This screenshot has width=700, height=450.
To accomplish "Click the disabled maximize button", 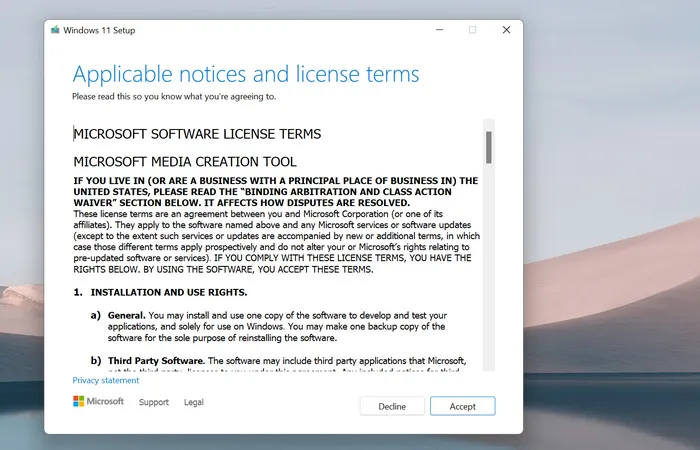I will tap(472, 30).
